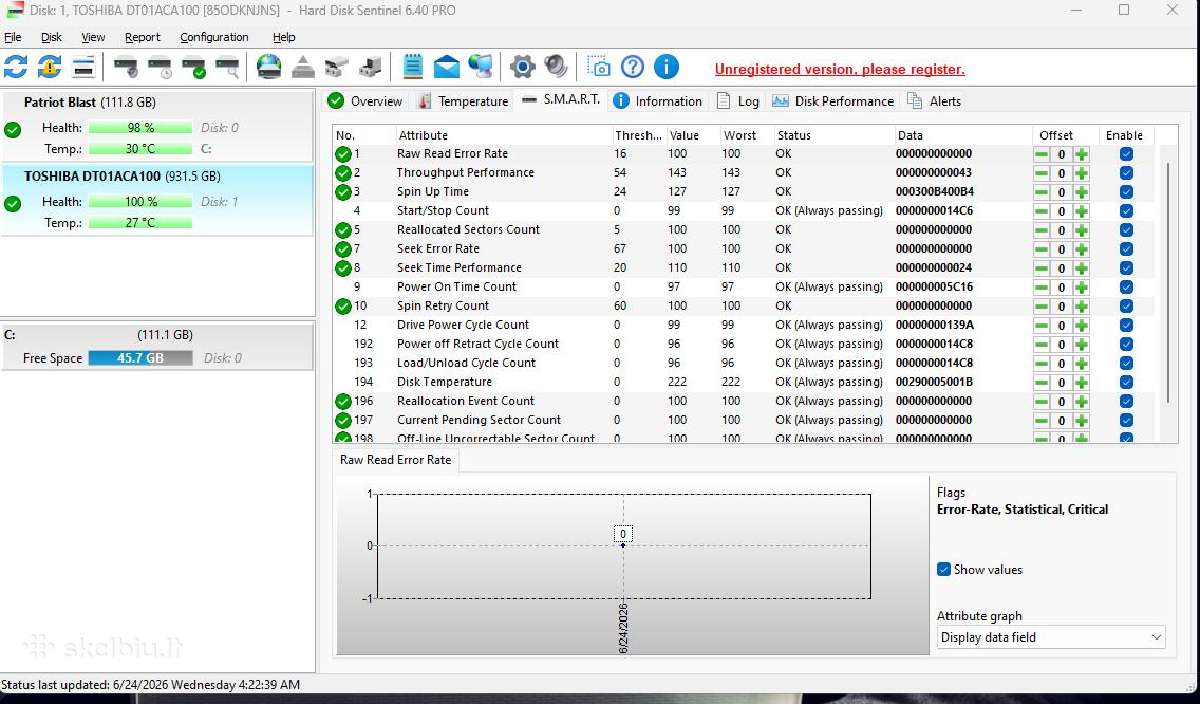The height and width of the screenshot is (704, 1200).
Task: Select the TOSHIBA DT01ACA100 disk entry
Action: pyautogui.click(x=157, y=200)
